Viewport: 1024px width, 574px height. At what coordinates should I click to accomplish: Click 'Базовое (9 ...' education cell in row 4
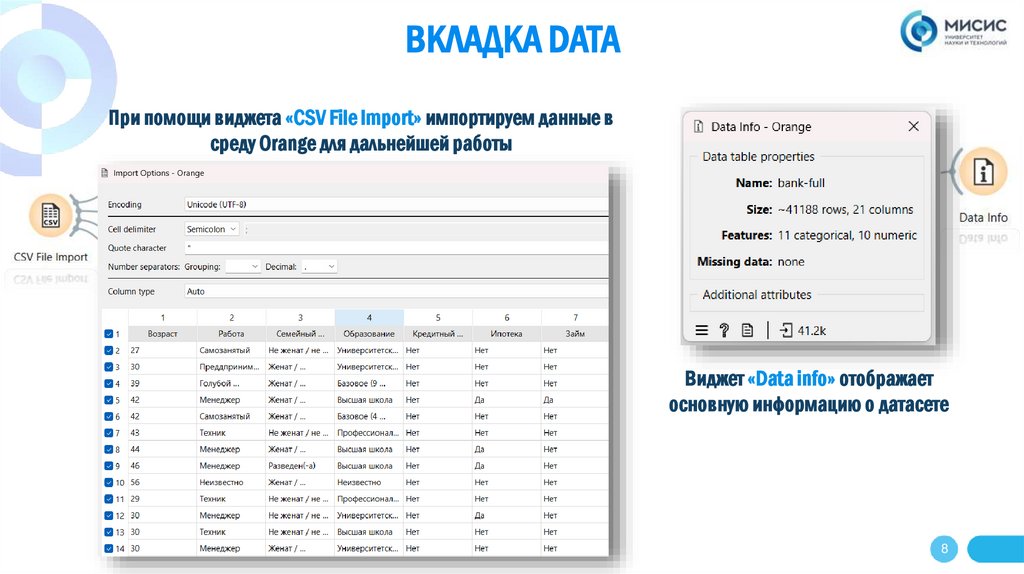[x=369, y=383]
